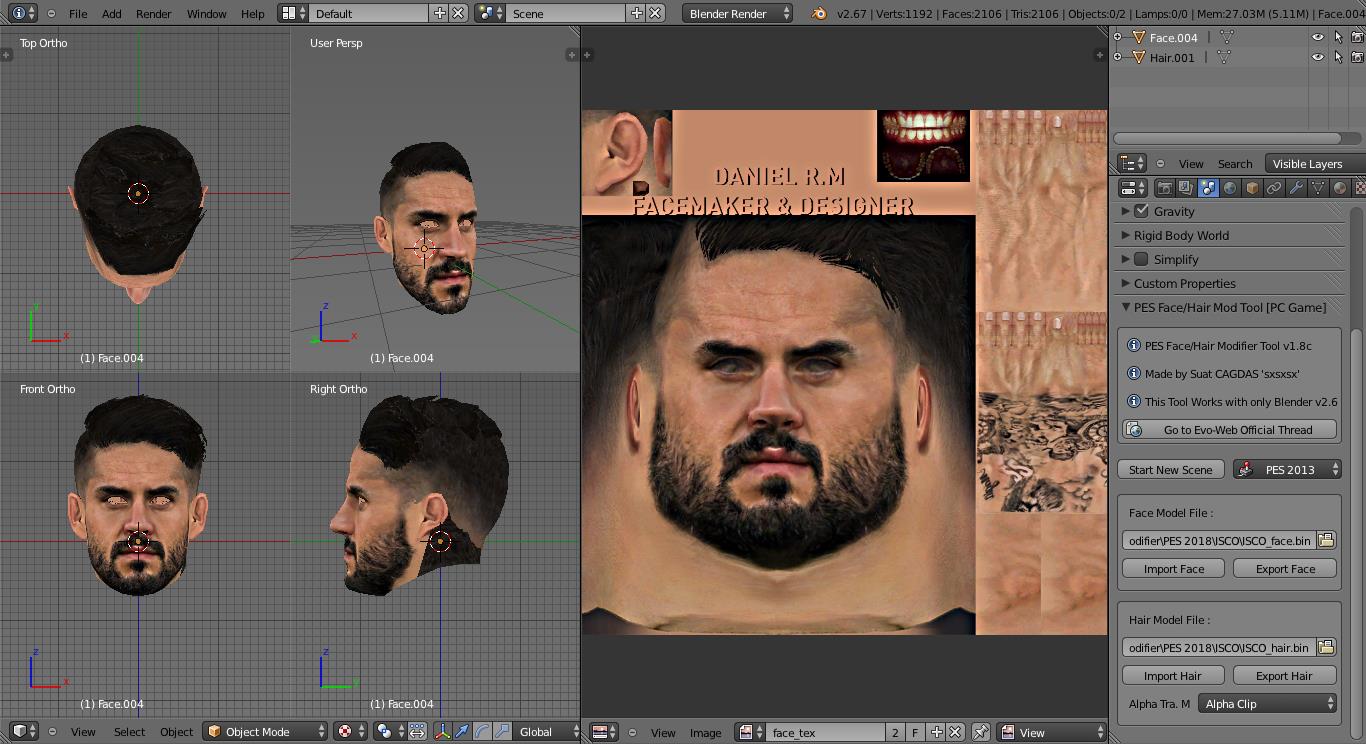The image size is (1366, 744).
Task: Tick the Simplify checkbox
Action: tap(1142, 259)
